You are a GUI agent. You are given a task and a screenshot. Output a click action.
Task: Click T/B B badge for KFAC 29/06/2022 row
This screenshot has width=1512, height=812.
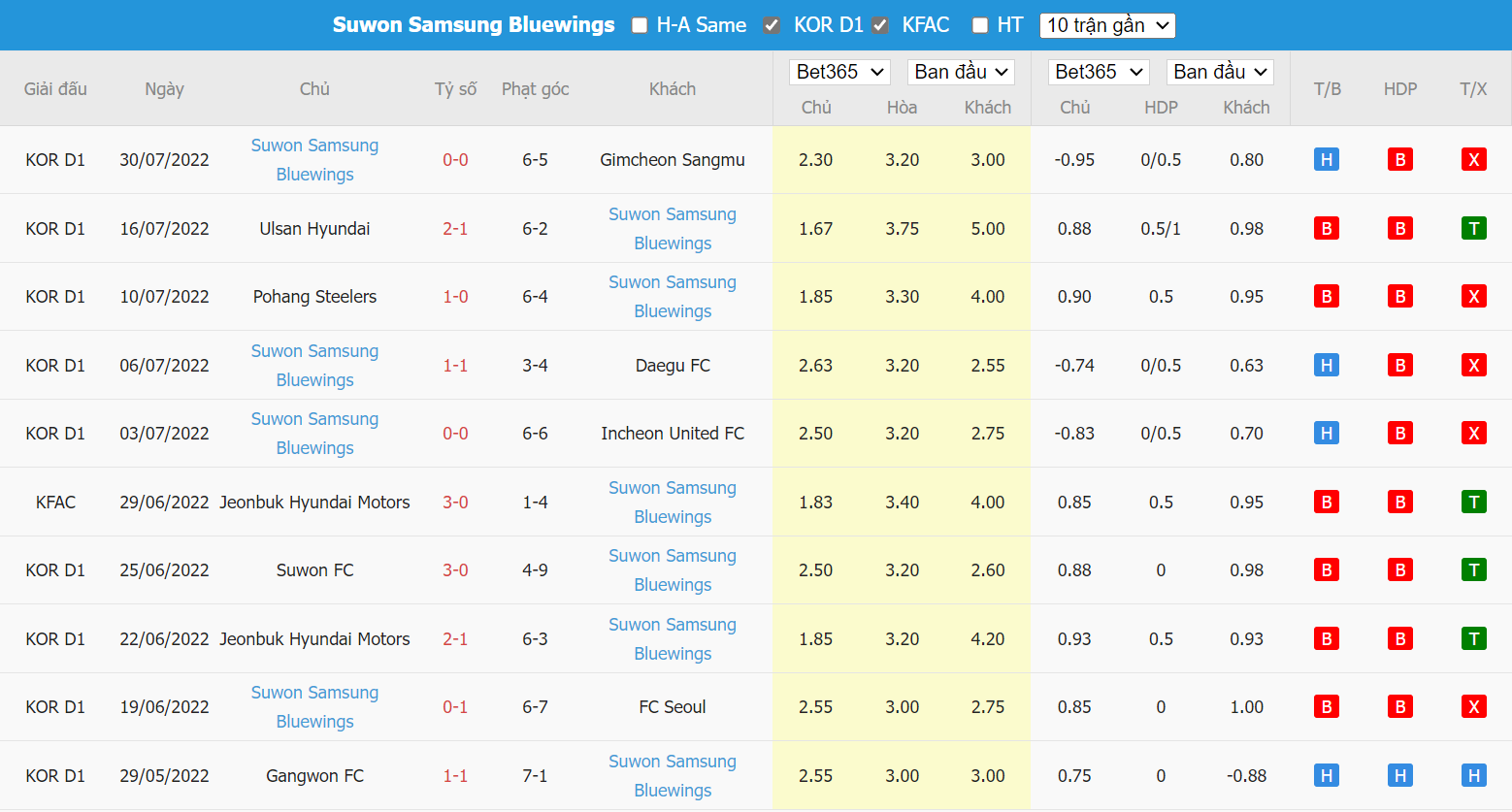1327,502
